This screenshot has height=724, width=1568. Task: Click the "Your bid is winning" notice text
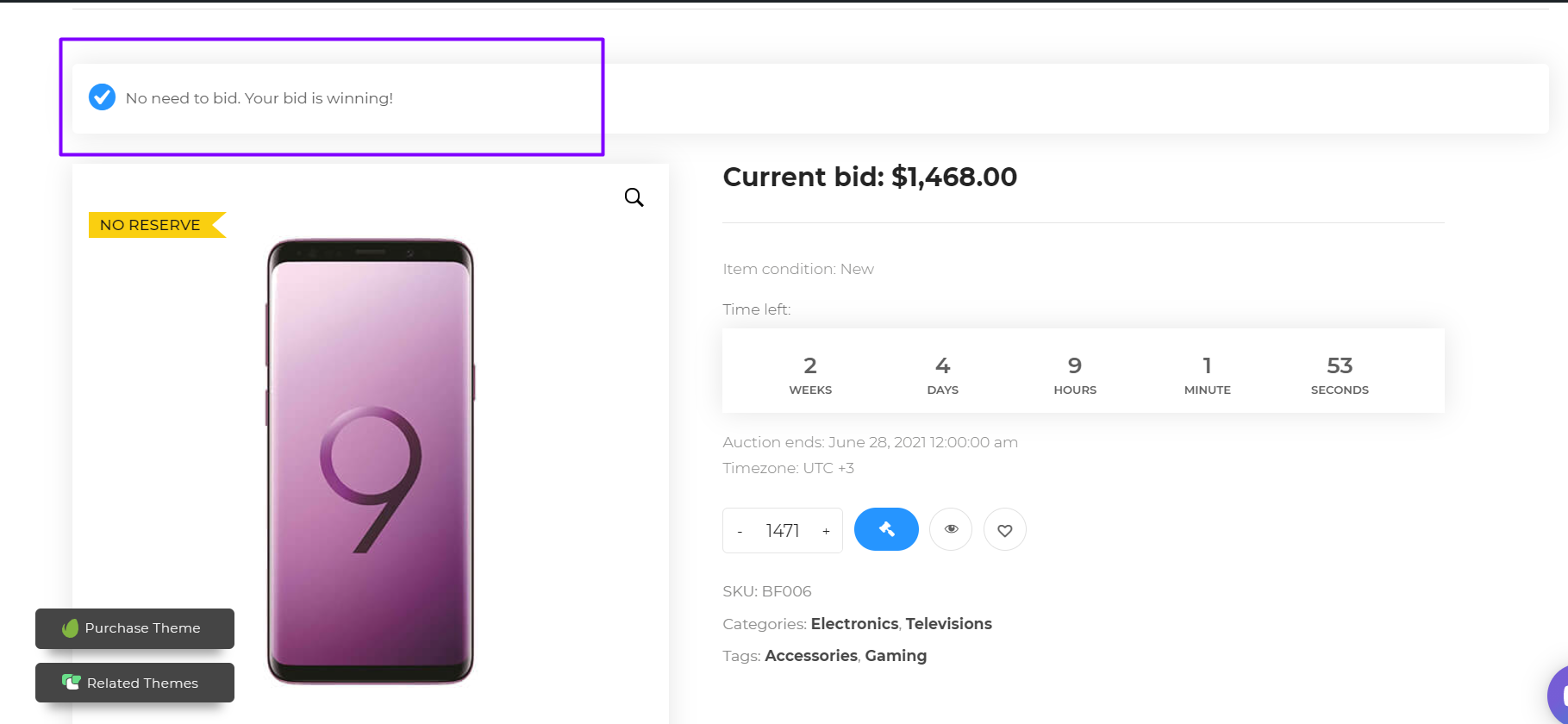pyautogui.click(x=259, y=98)
